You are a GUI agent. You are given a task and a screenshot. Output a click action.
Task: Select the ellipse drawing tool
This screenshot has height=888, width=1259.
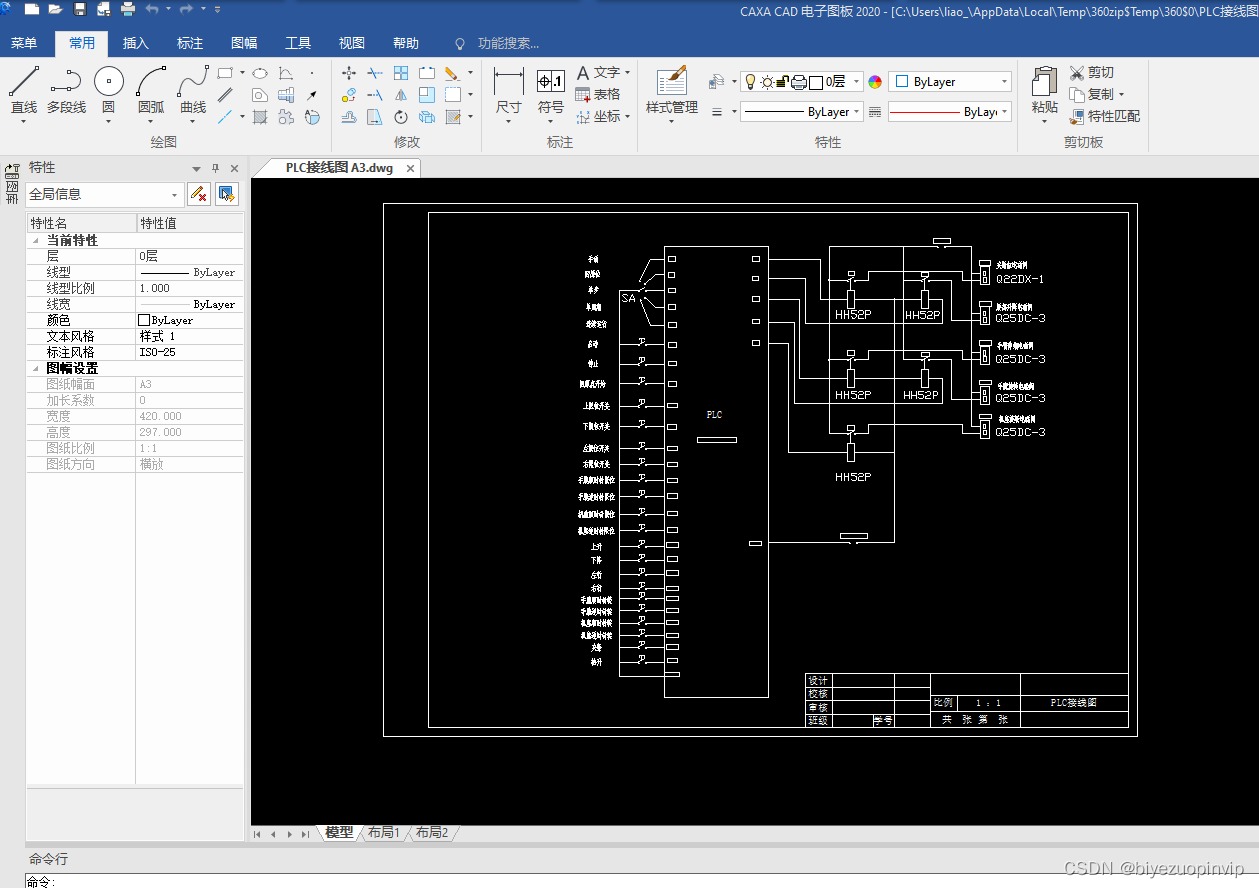pos(260,73)
